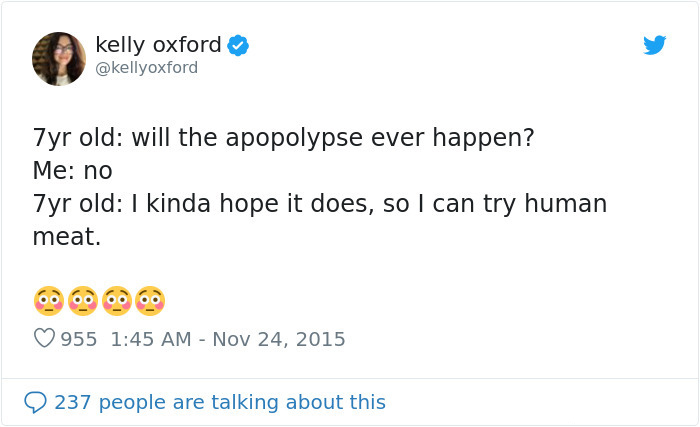700x427 pixels.
Task: Click the line asking about the apopolypse
Action: tap(283, 138)
